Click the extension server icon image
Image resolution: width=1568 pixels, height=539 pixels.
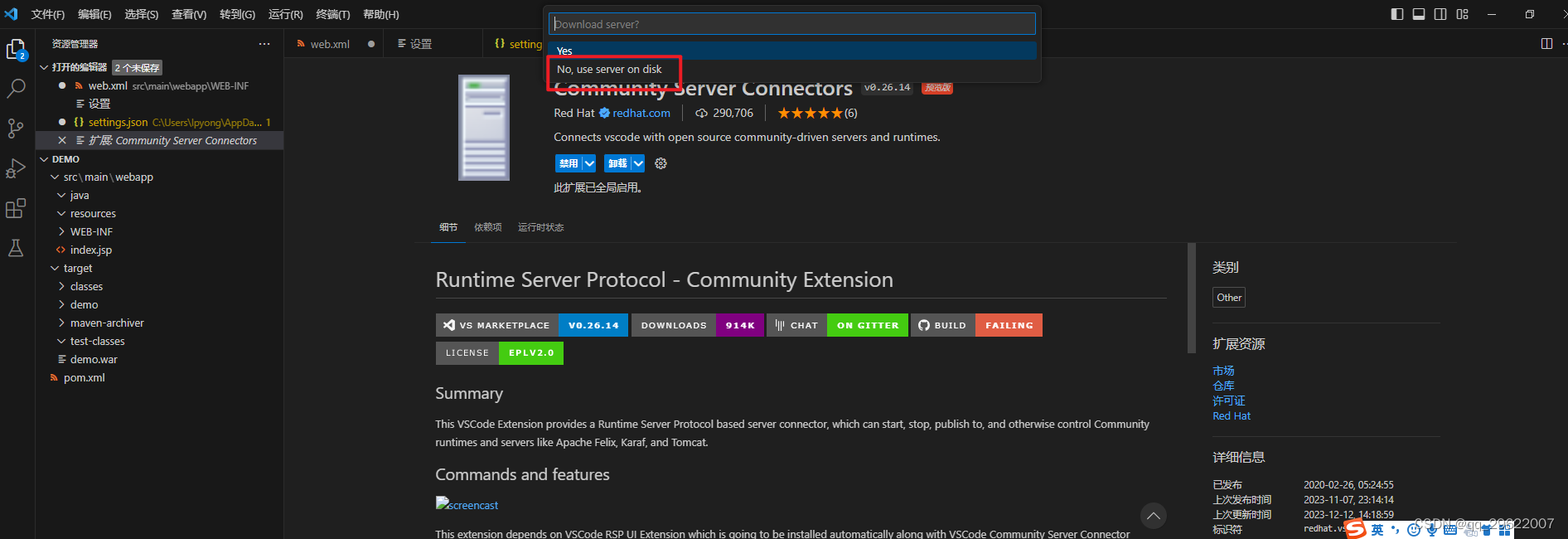[484, 128]
